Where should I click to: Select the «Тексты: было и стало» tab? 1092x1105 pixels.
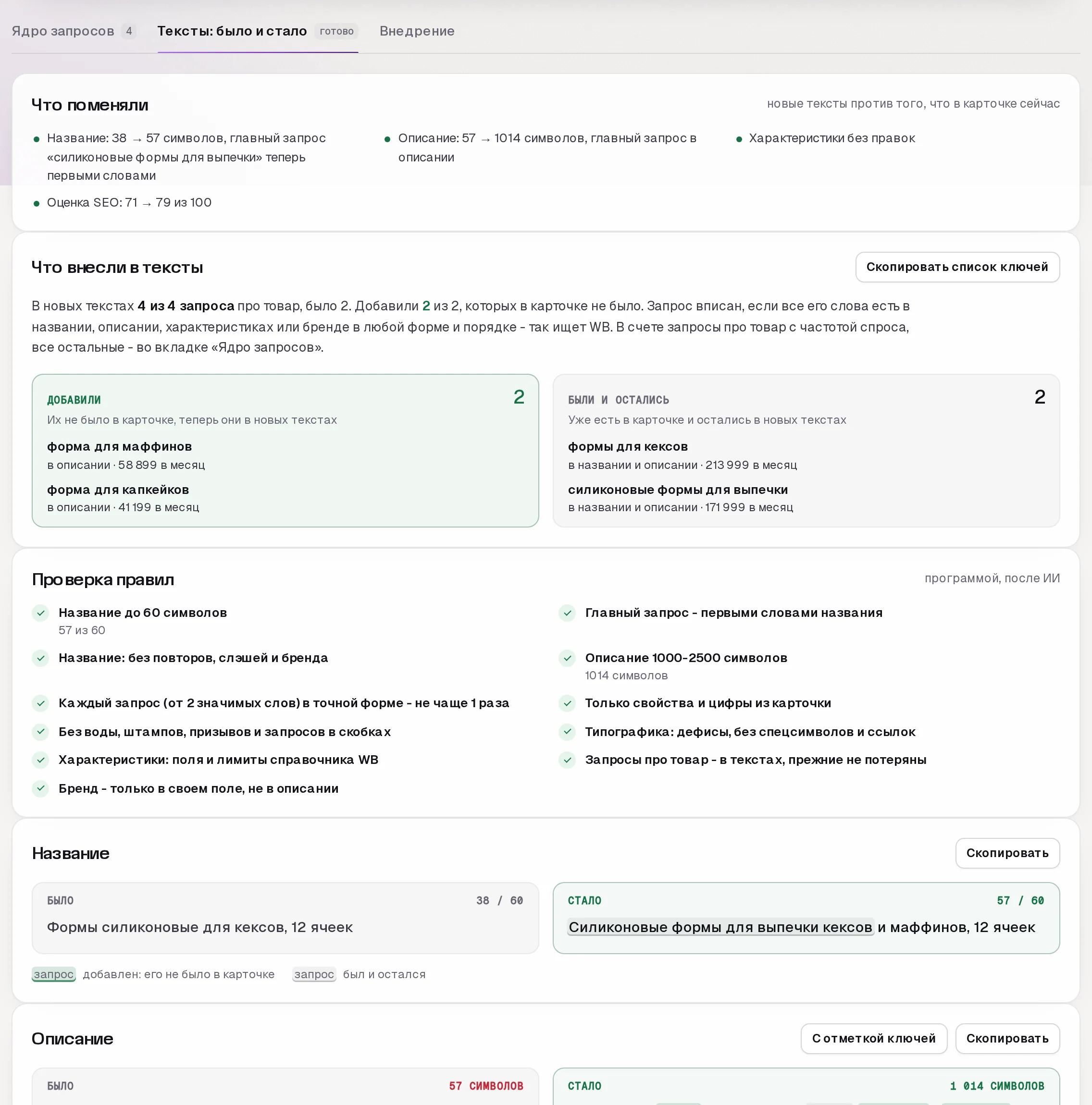(258, 31)
